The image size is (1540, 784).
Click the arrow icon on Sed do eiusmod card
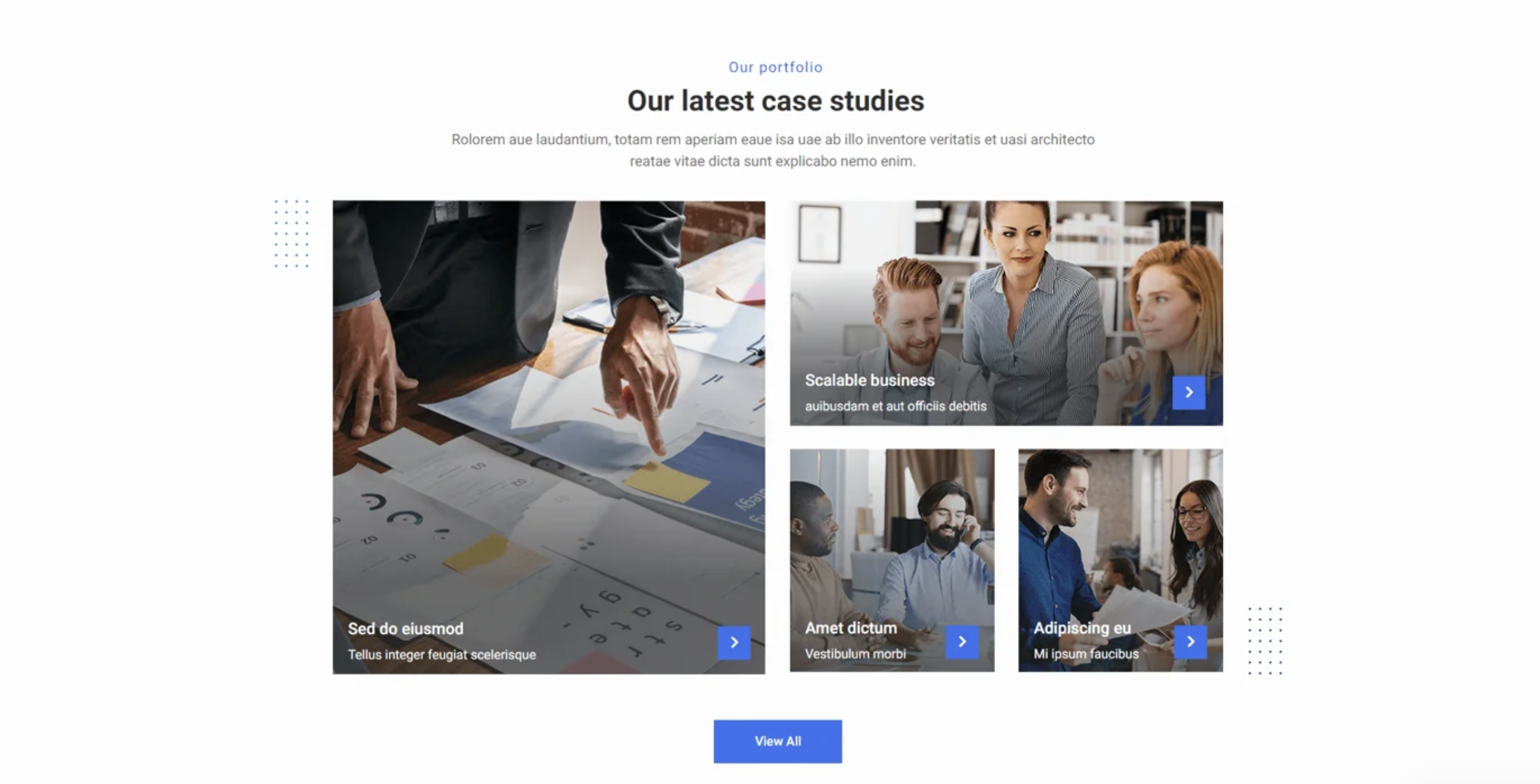734,643
